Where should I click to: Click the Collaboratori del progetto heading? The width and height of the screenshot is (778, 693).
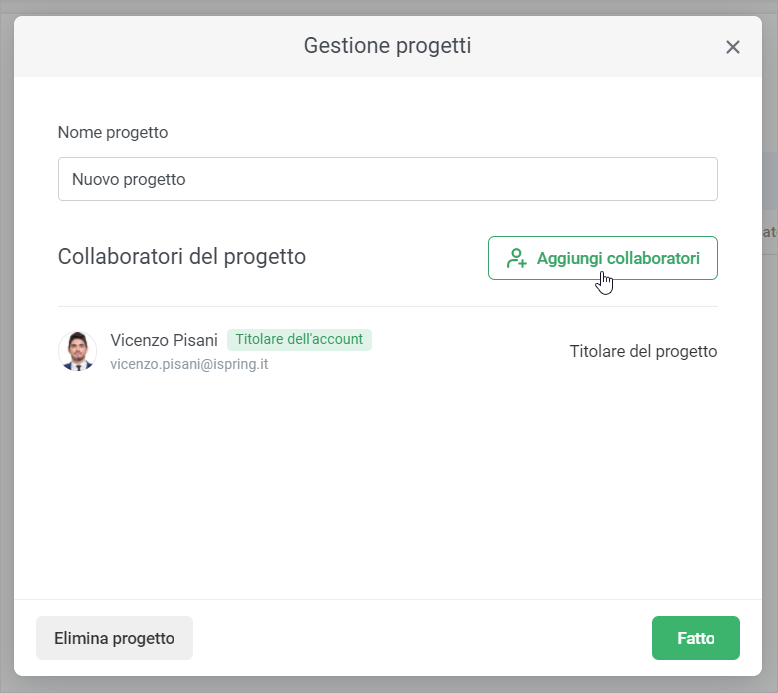pos(182,256)
